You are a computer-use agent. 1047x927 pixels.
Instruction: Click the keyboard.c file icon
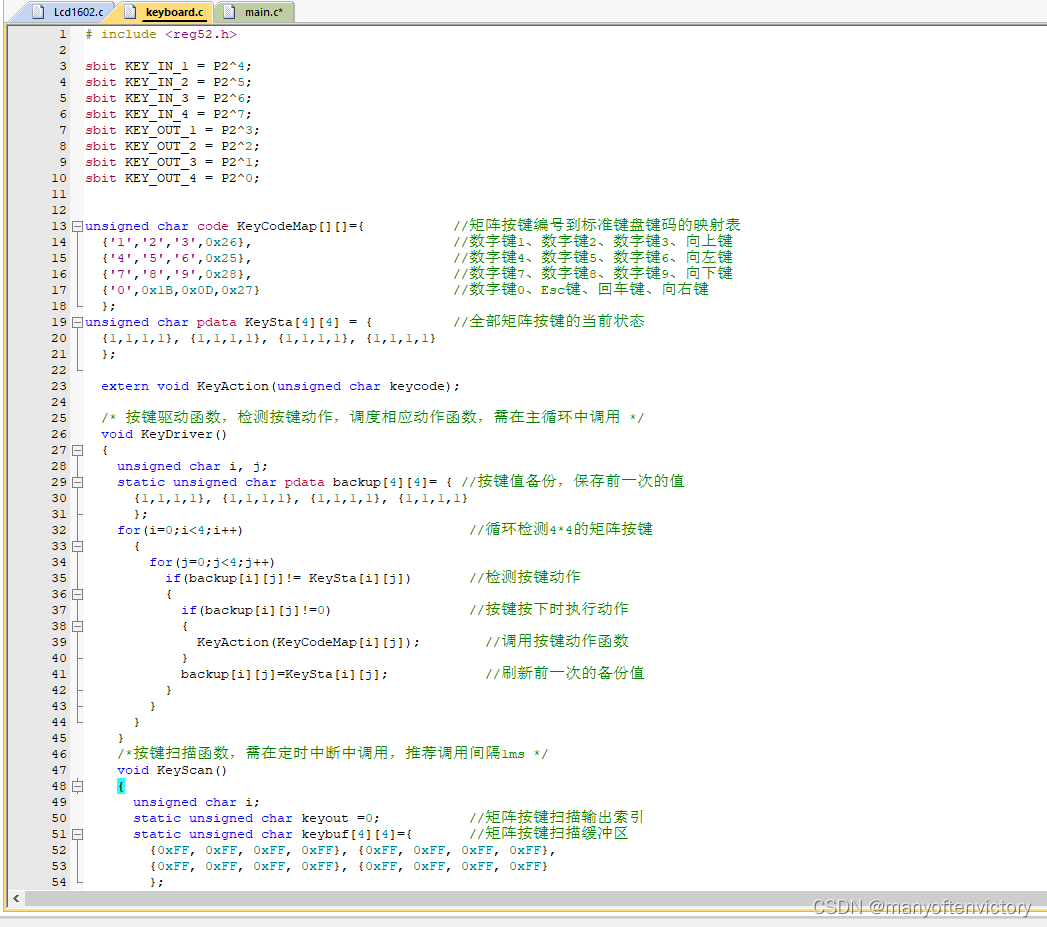pos(130,12)
